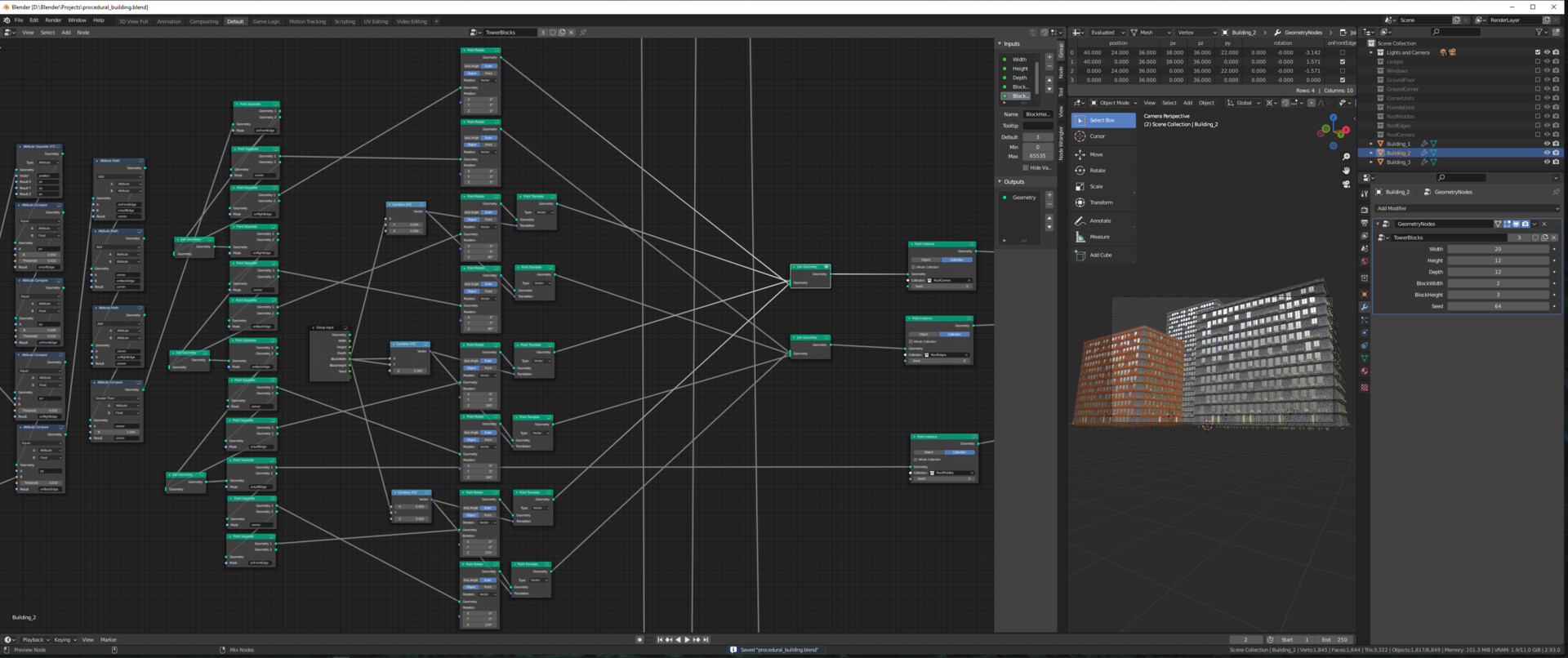The width and height of the screenshot is (1568, 658).
Task: Open the Render menu
Action: [53, 20]
